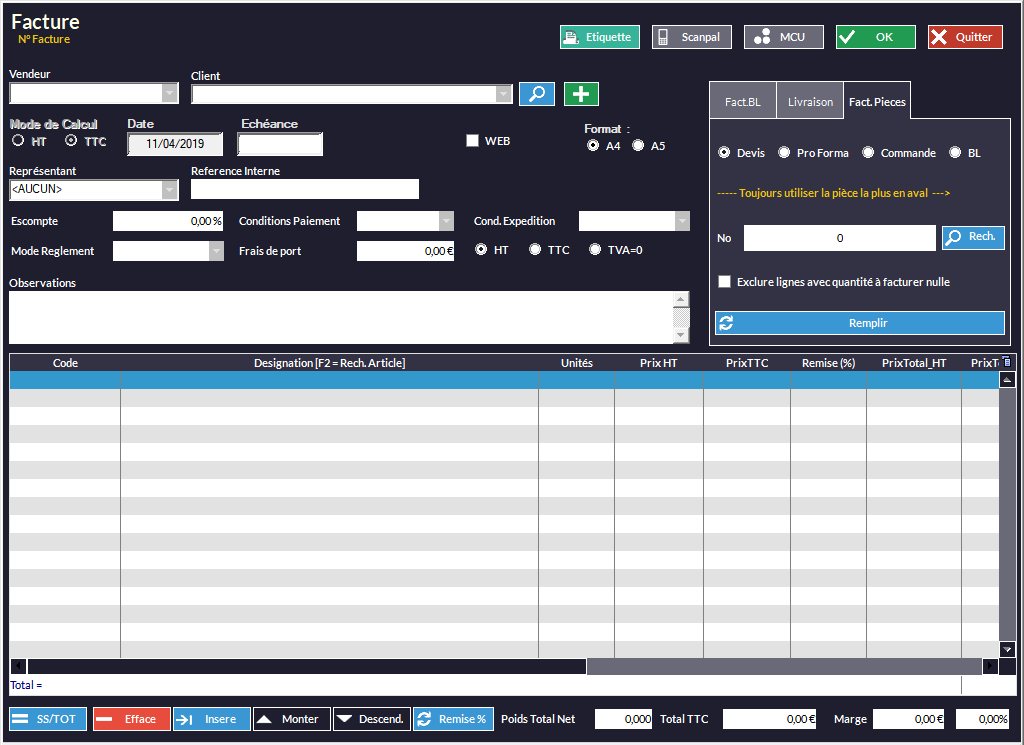Click the Insere line button
The width and height of the screenshot is (1024, 745).
tap(211, 719)
